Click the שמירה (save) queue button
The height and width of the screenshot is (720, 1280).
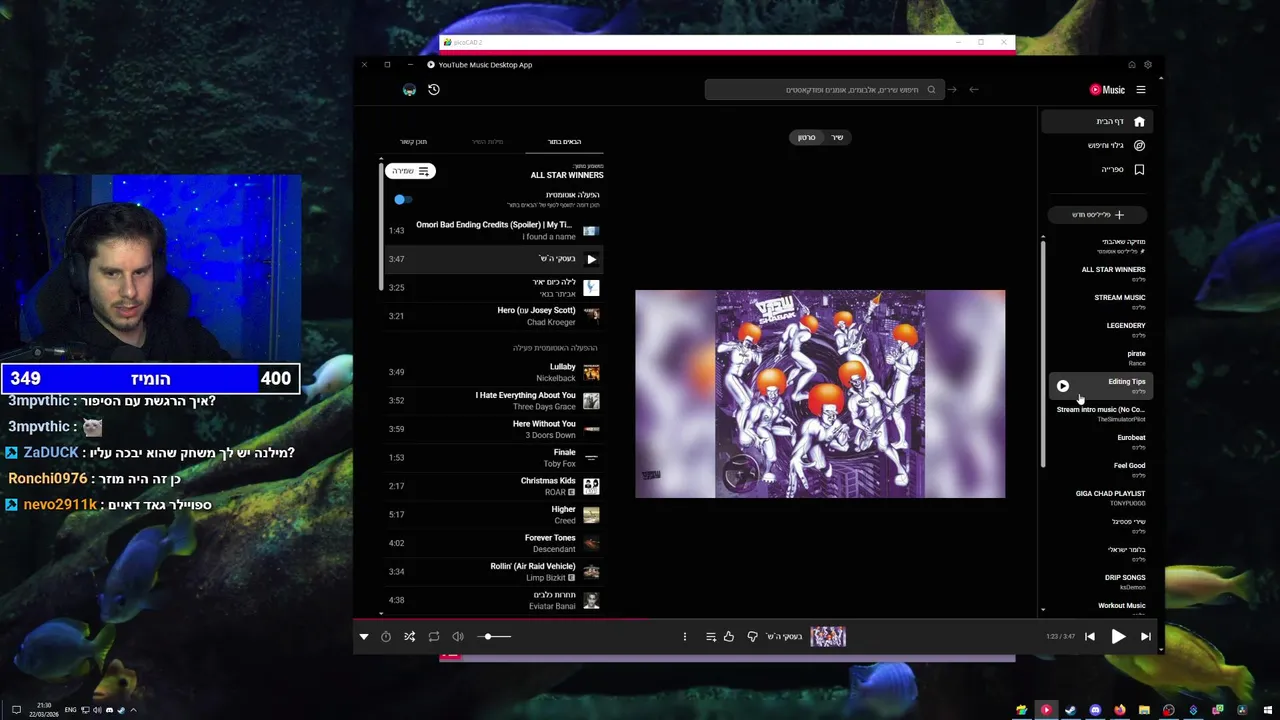pos(410,171)
